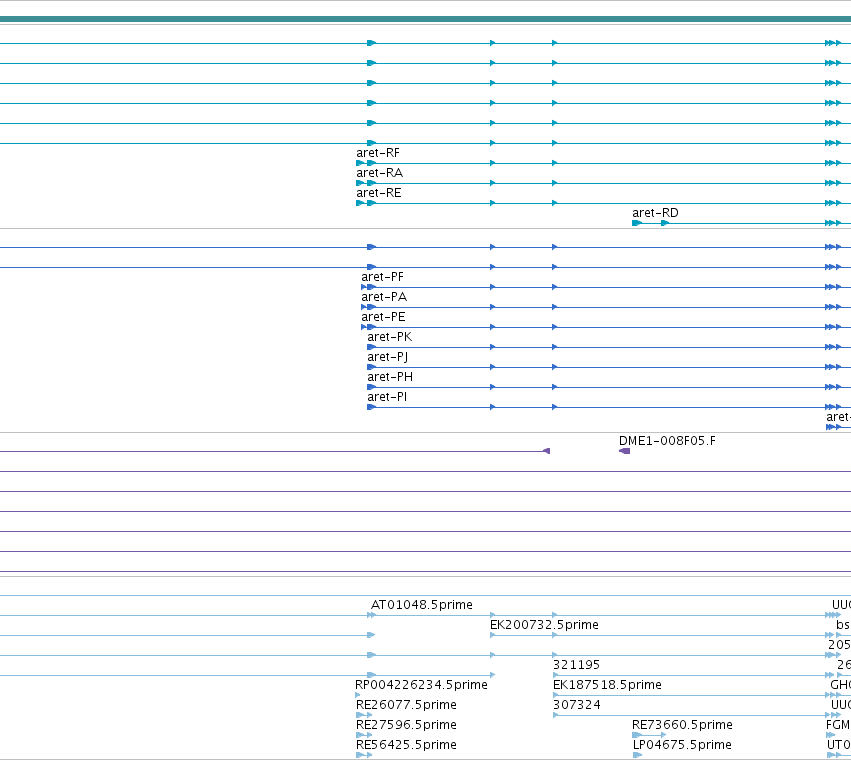Click the RP004226234.5prime label
The image size is (851, 760).
pyautogui.click(x=421, y=685)
